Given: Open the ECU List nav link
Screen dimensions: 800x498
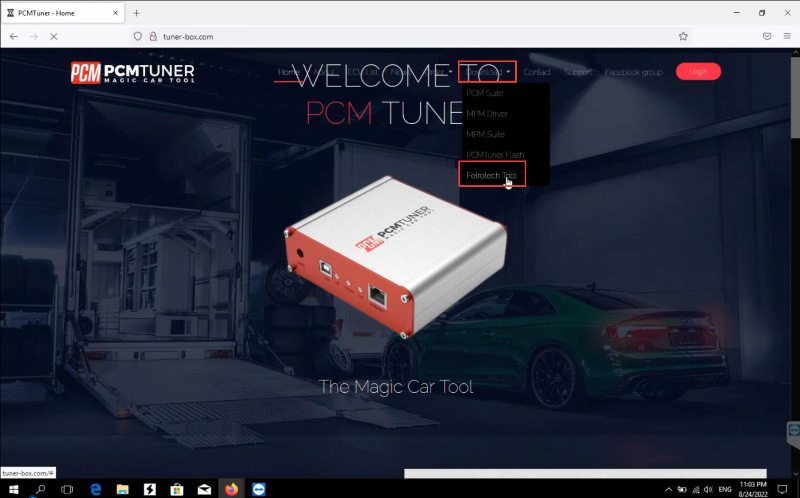Looking at the screenshot, I should tap(363, 72).
